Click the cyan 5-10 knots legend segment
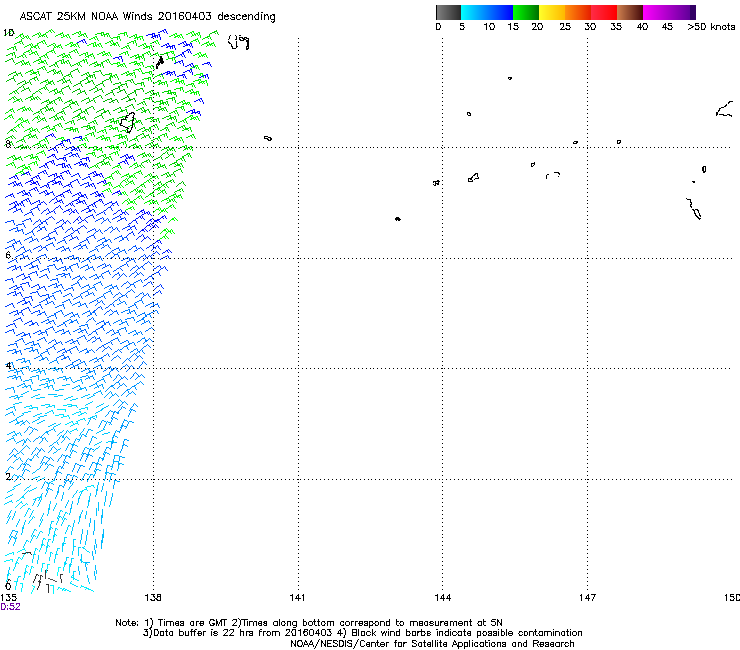Viewport: 740px width, 650px height. coord(474,12)
